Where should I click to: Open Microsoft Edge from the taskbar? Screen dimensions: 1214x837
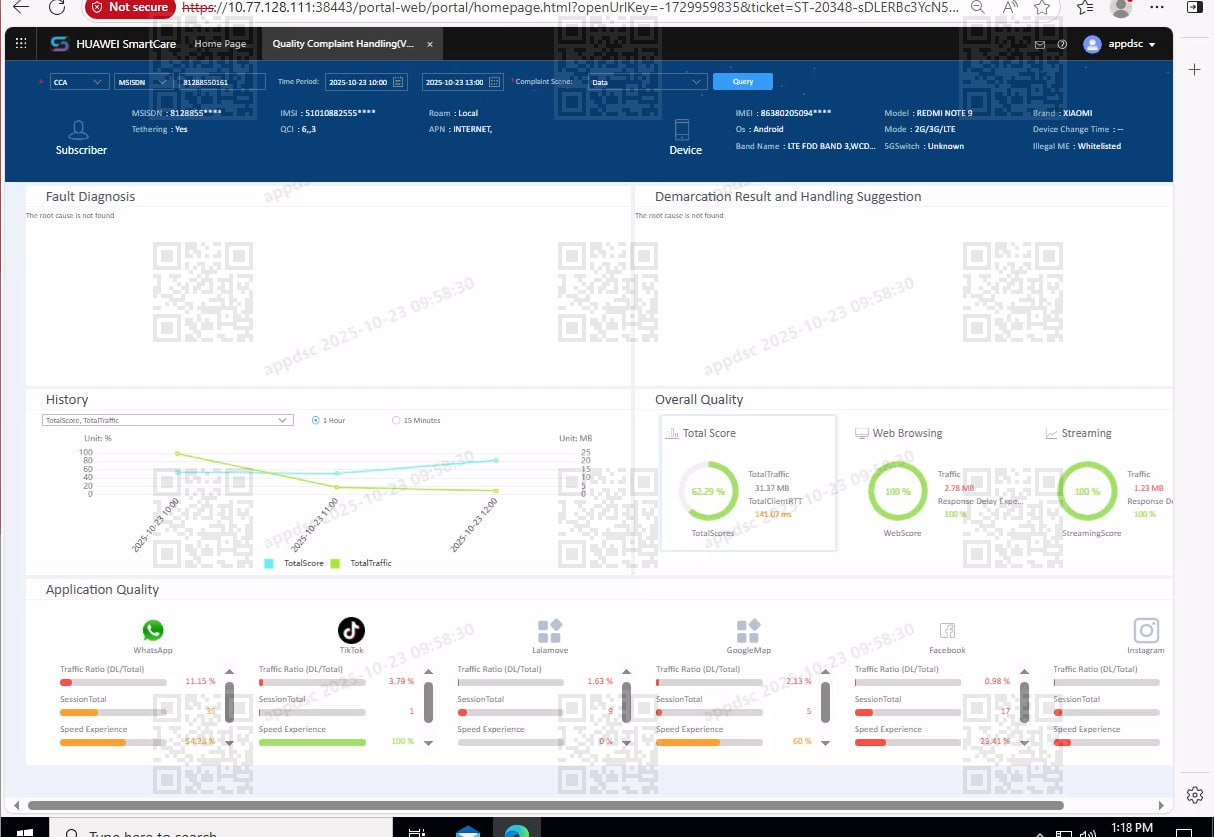tap(516, 831)
